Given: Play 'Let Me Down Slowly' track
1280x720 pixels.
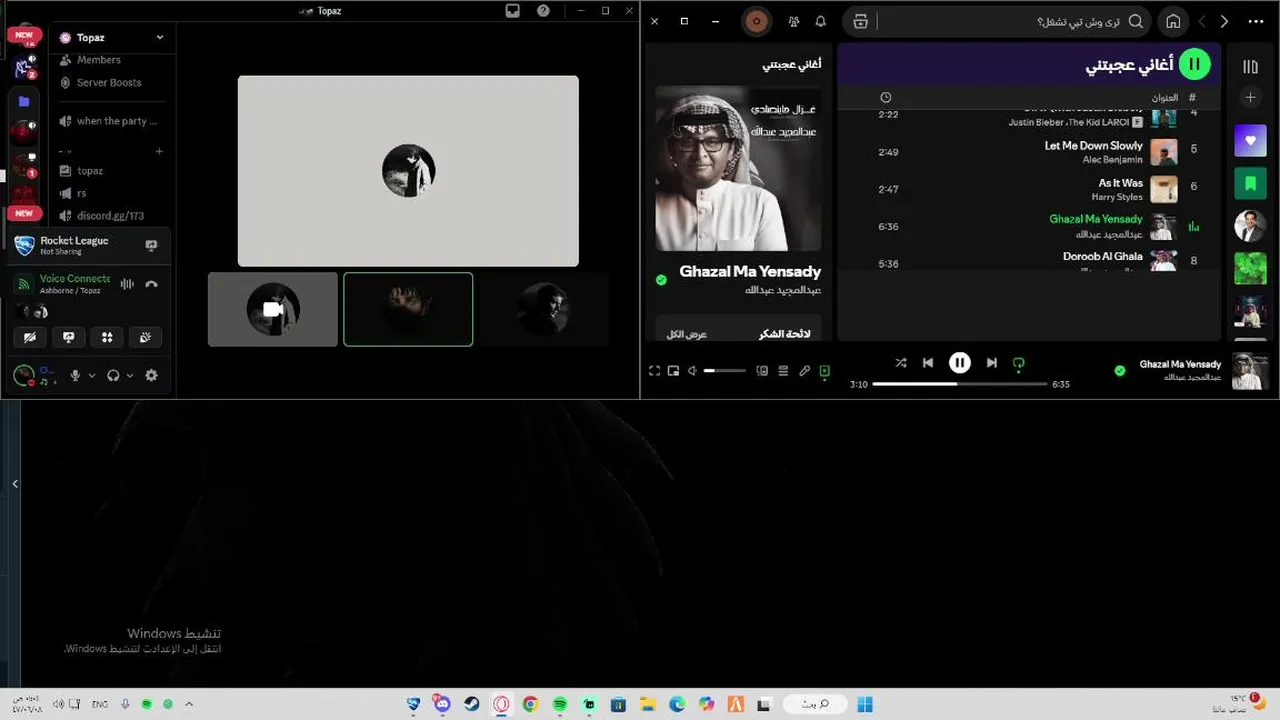Looking at the screenshot, I should click(x=1030, y=152).
